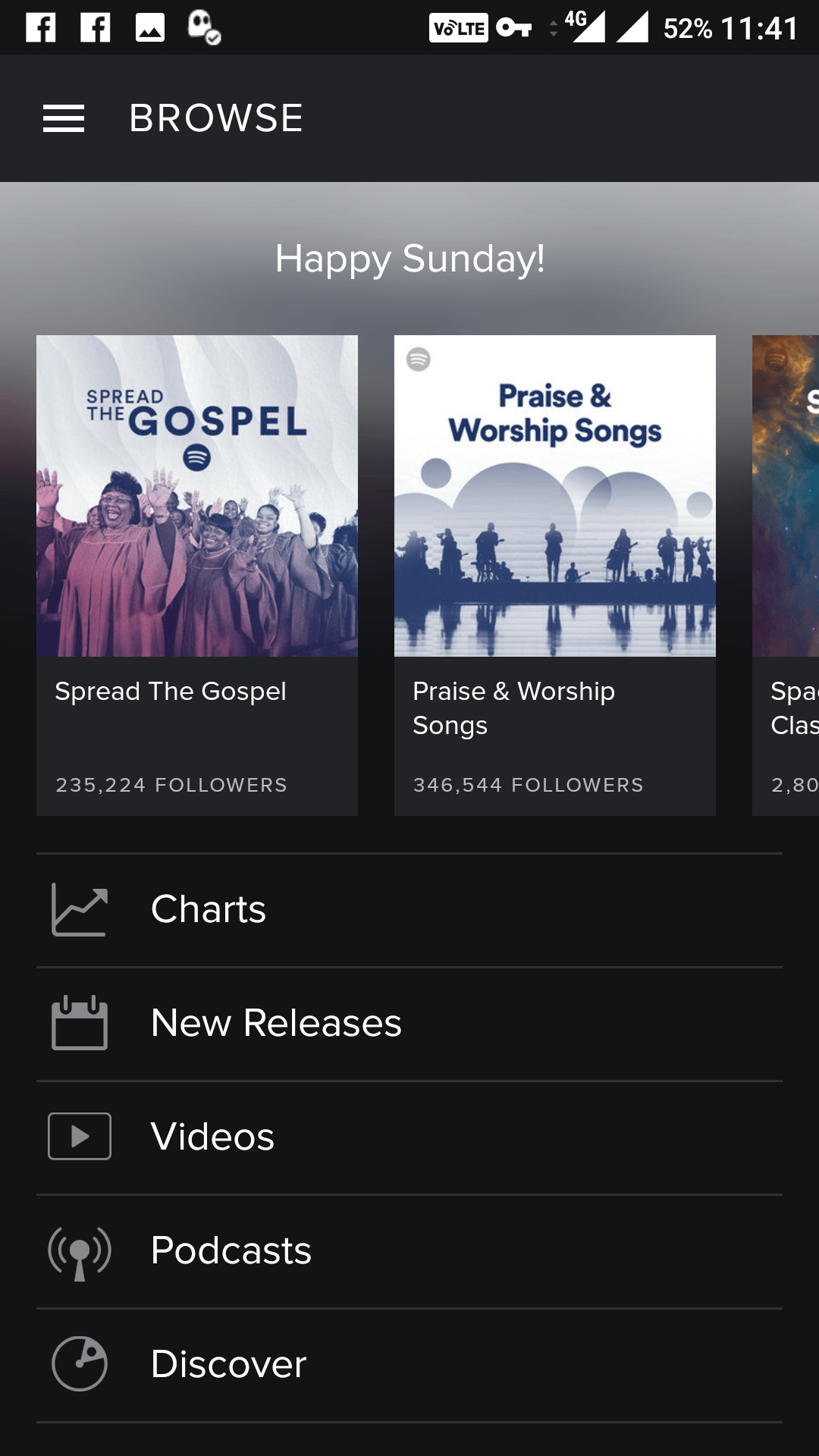Viewport: 819px width, 1456px height.
Task: Tap the Discover radar icon
Action: click(80, 1363)
